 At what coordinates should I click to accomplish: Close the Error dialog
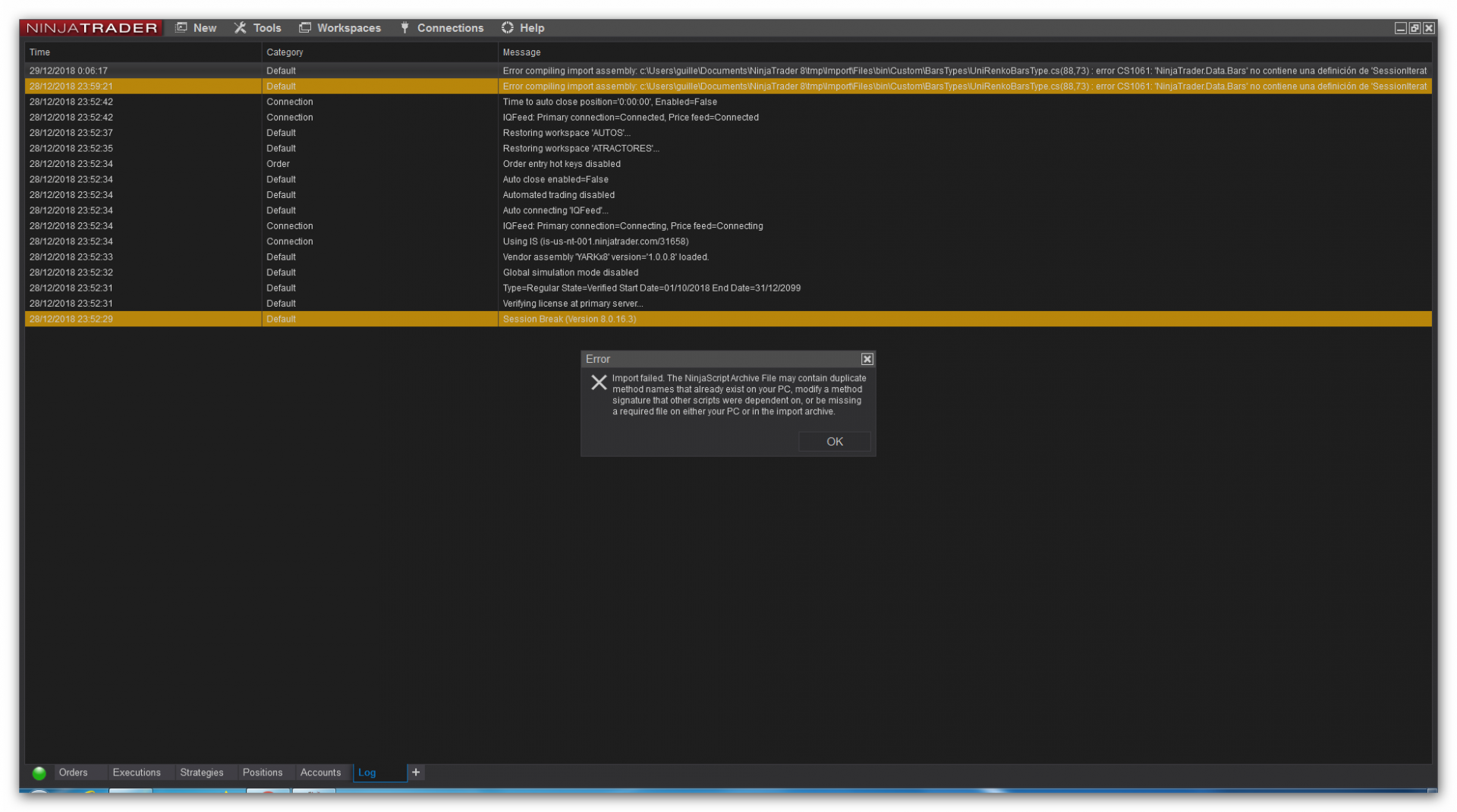point(867,360)
